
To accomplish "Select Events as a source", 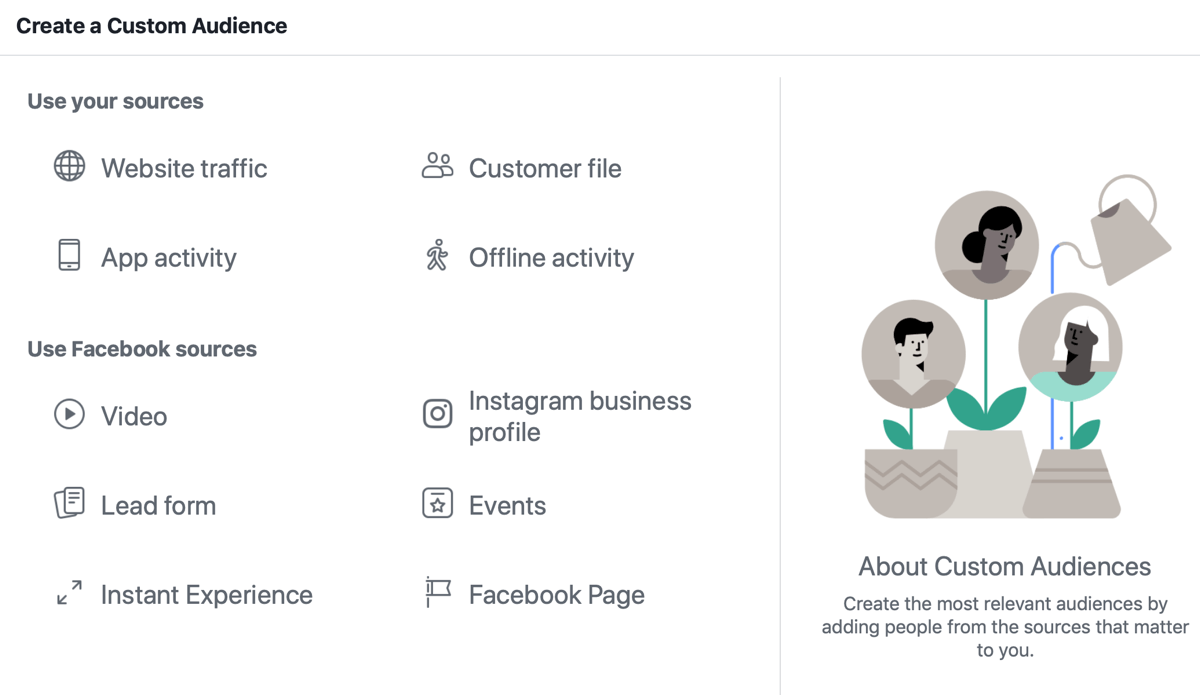I will tap(507, 505).
